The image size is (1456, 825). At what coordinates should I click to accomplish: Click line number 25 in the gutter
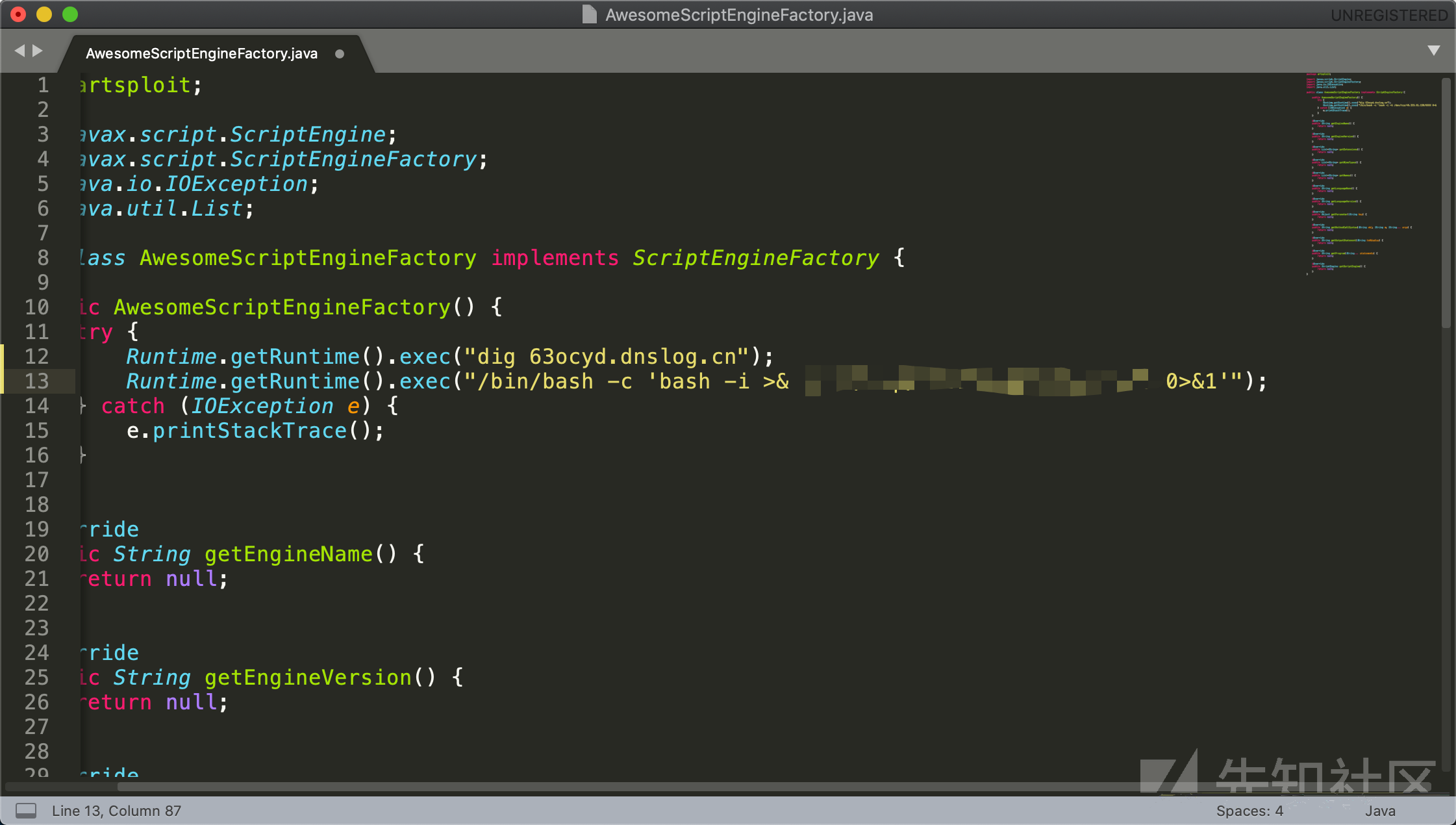[x=37, y=678]
